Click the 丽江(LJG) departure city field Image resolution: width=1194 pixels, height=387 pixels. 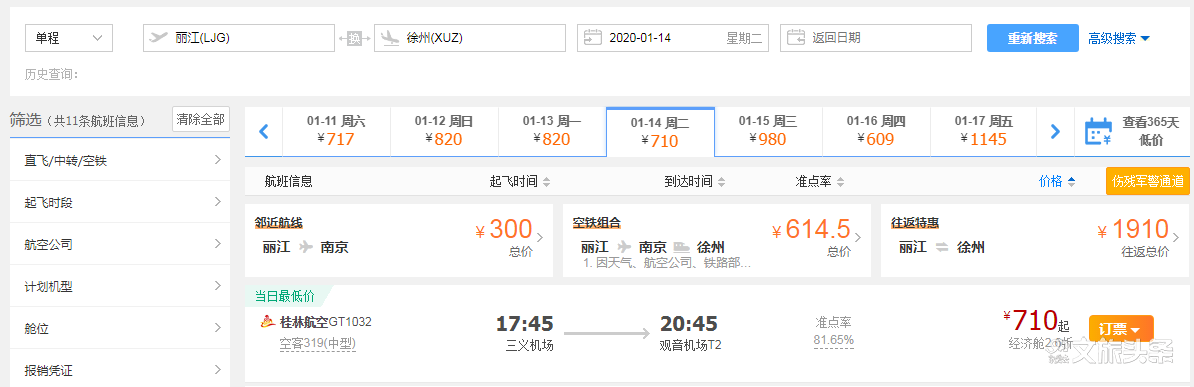click(239, 38)
